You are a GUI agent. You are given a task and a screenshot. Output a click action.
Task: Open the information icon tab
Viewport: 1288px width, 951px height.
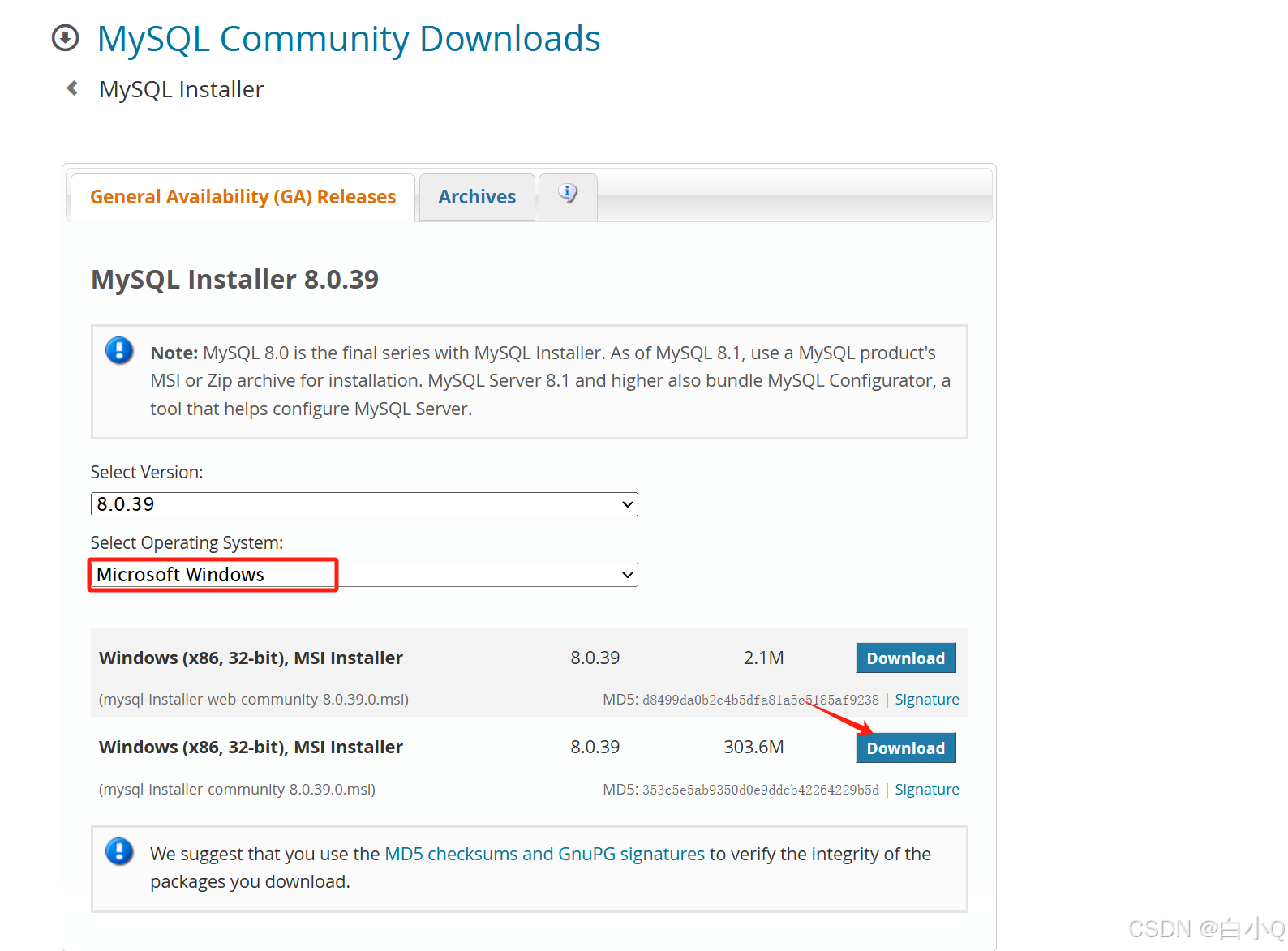(x=568, y=195)
